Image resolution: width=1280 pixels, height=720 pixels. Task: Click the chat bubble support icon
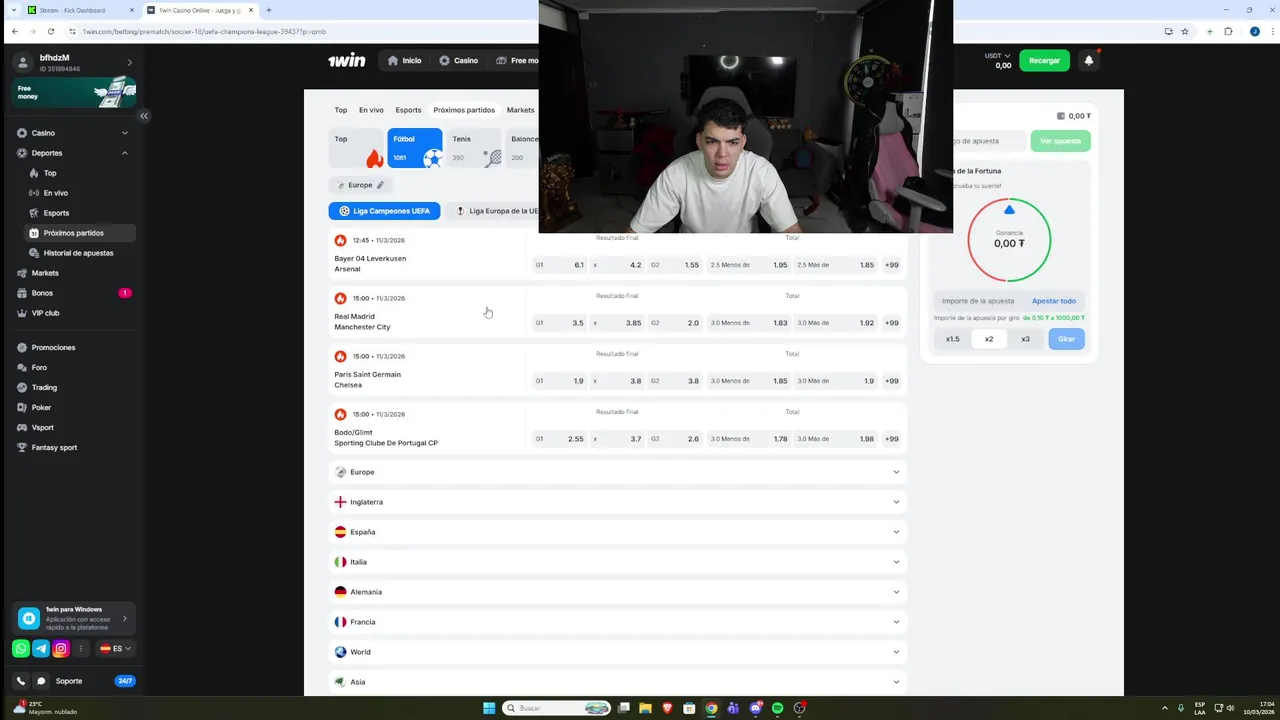[41, 681]
